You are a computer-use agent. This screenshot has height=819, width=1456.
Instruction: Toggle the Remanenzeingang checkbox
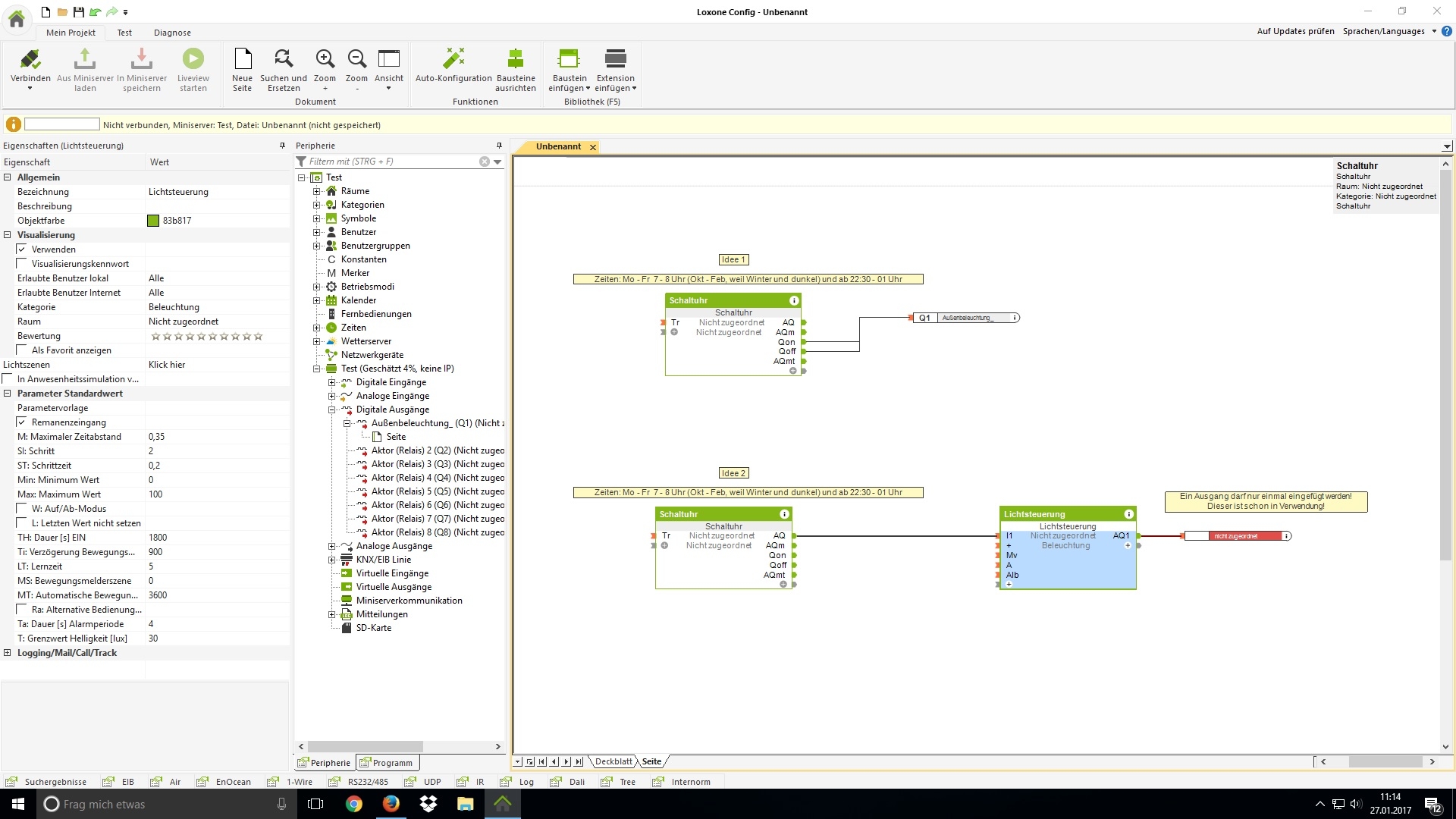tap(22, 422)
